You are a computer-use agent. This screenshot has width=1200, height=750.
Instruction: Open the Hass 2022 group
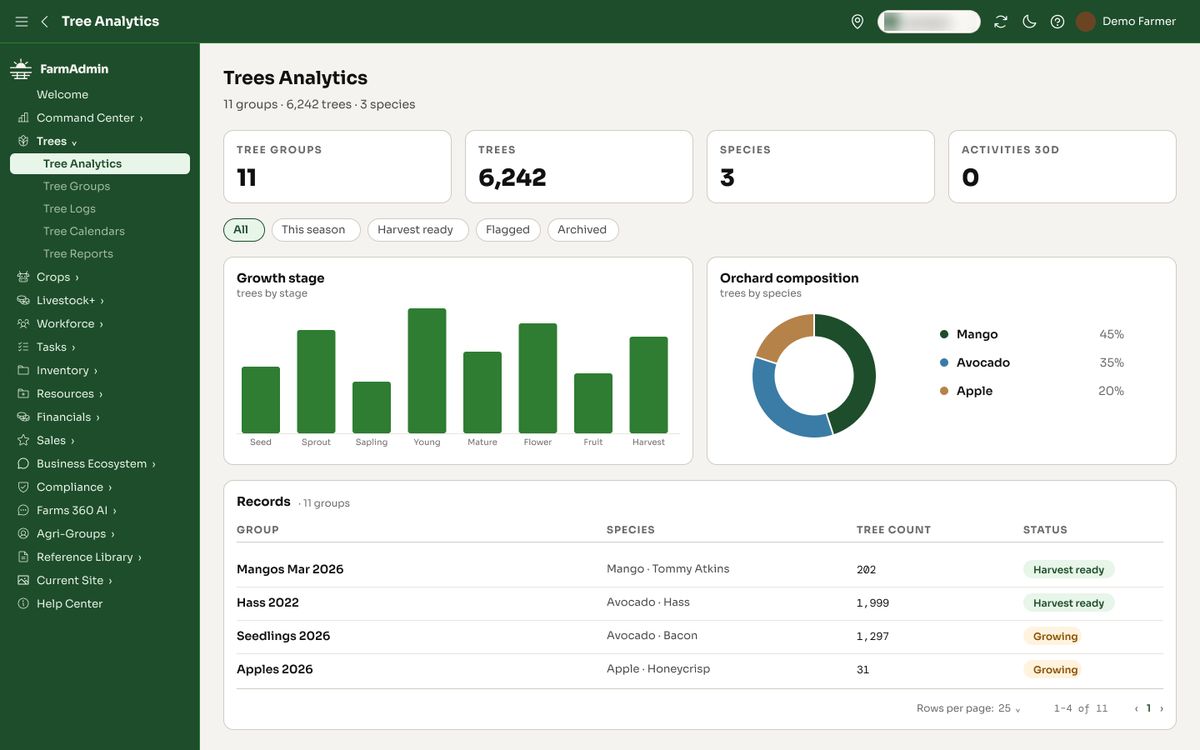(268, 603)
